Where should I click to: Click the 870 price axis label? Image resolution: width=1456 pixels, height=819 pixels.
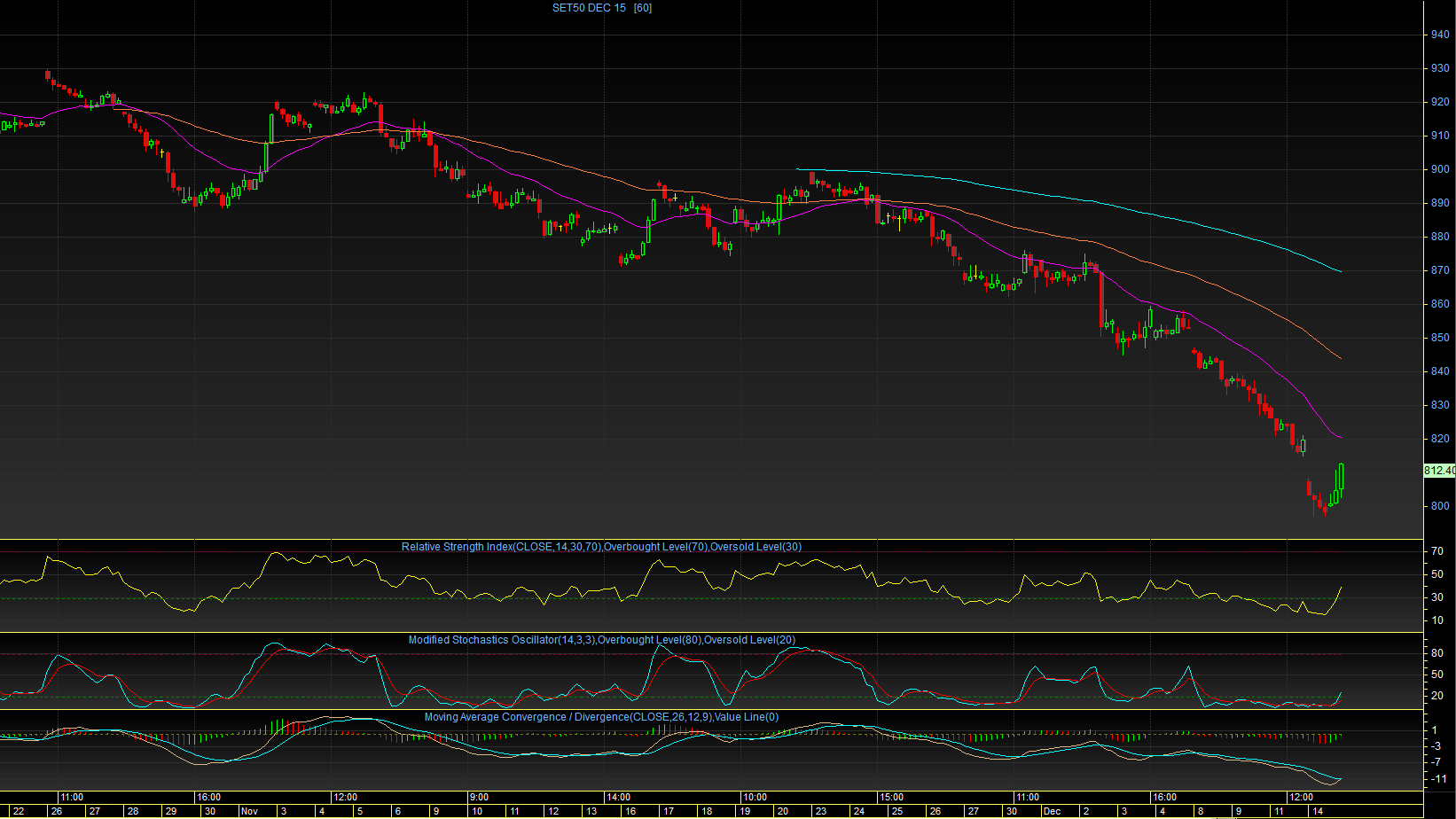point(1439,270)
